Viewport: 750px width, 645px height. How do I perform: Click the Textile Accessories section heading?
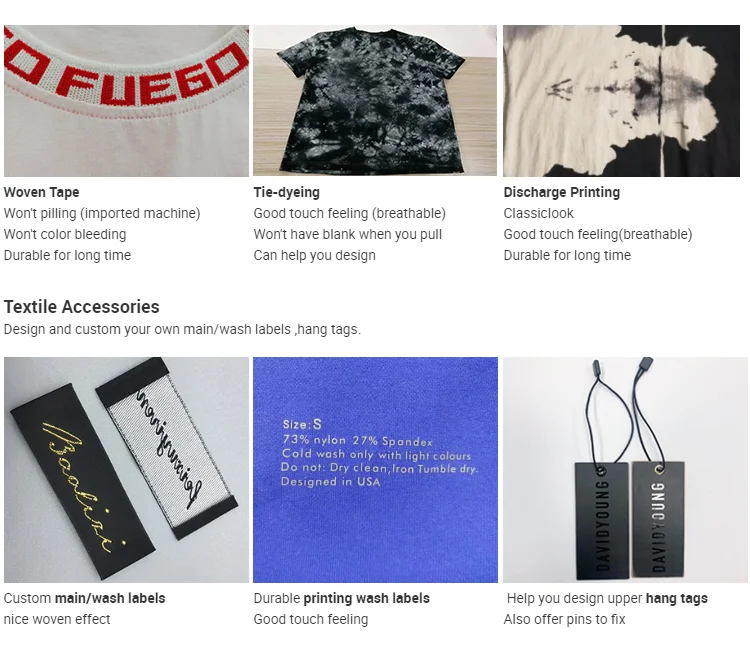coord(82,307)
